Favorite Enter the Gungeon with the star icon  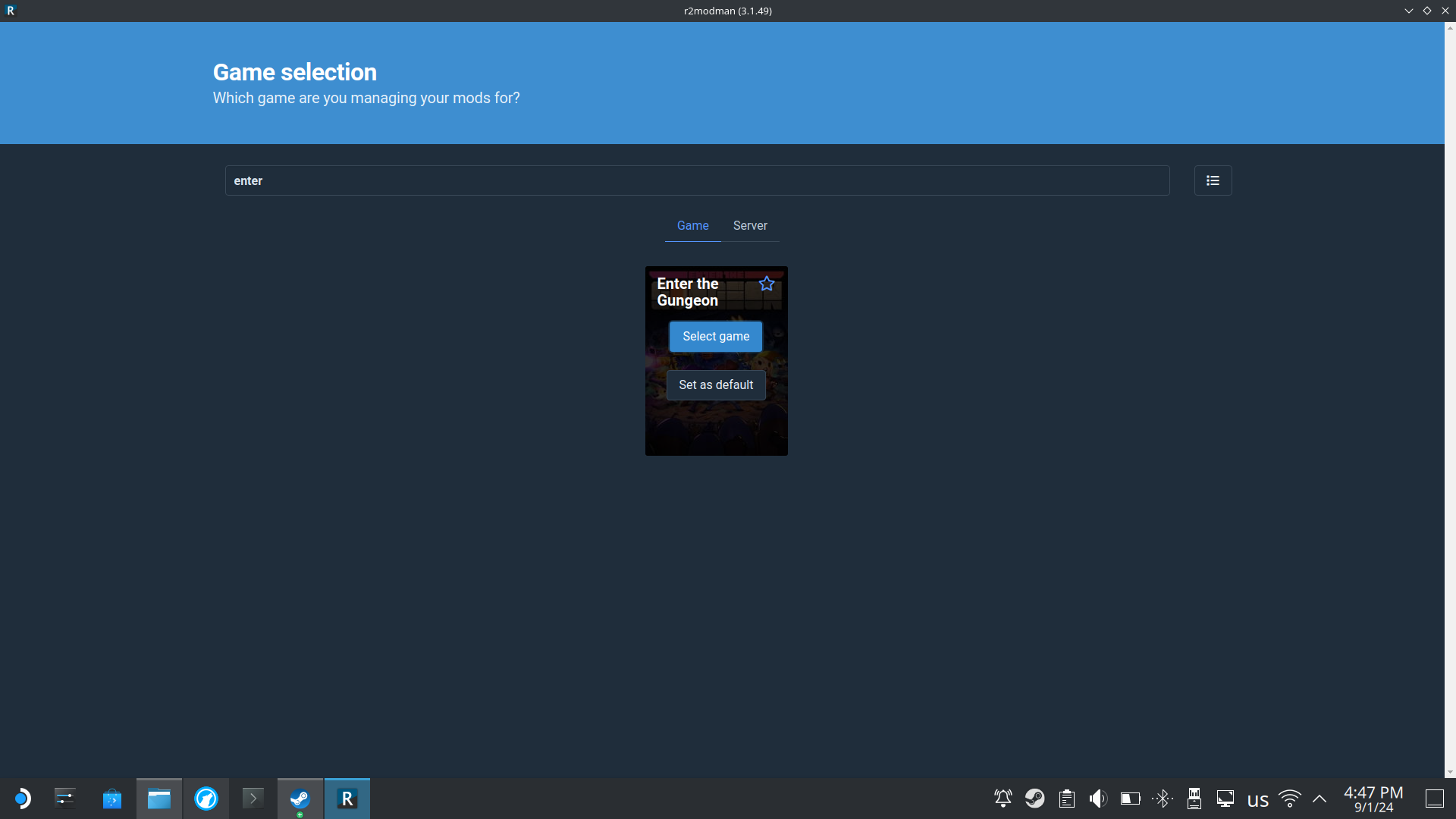pos(767,284)
